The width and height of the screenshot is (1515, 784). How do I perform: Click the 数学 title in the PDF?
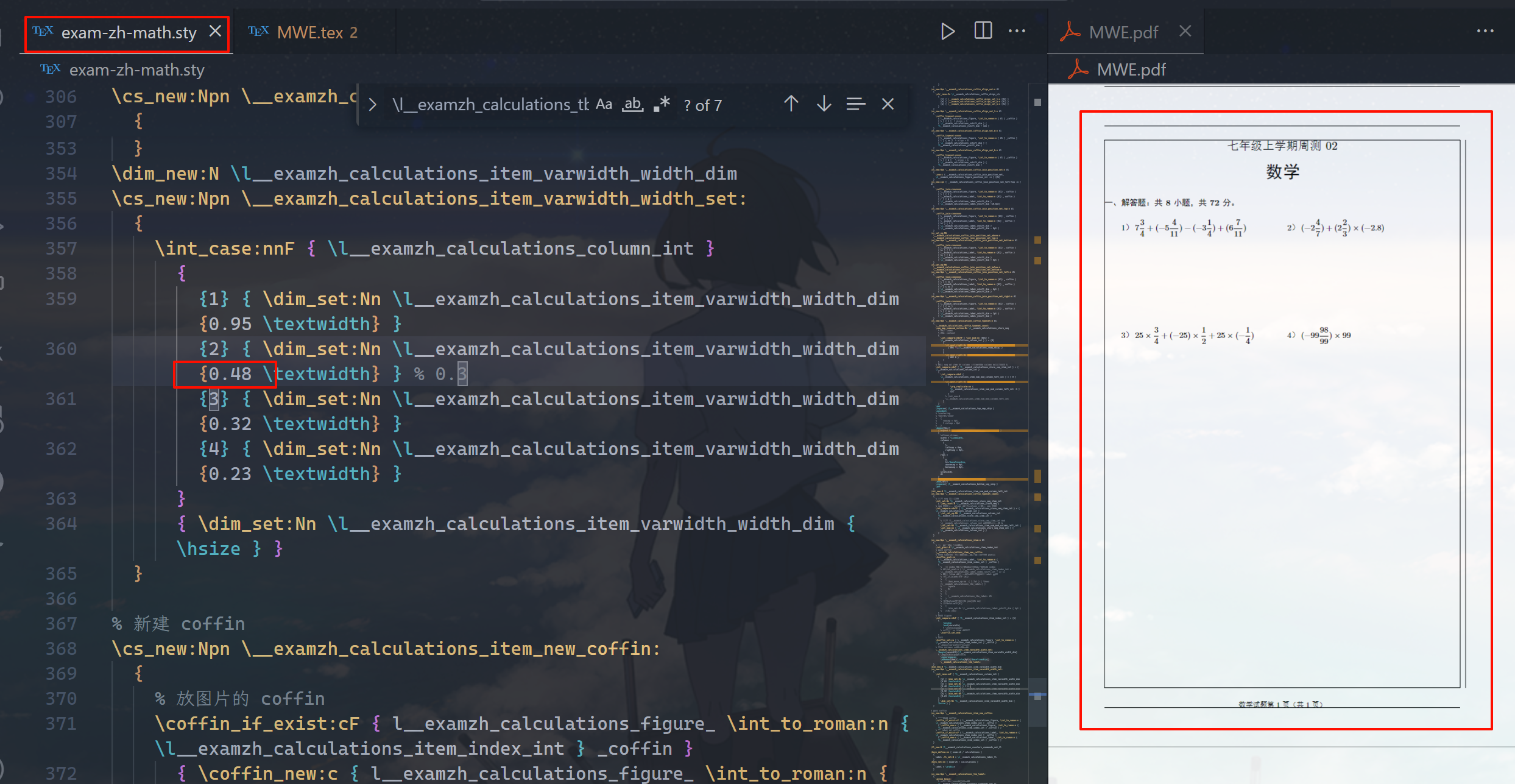(1282, 172)
